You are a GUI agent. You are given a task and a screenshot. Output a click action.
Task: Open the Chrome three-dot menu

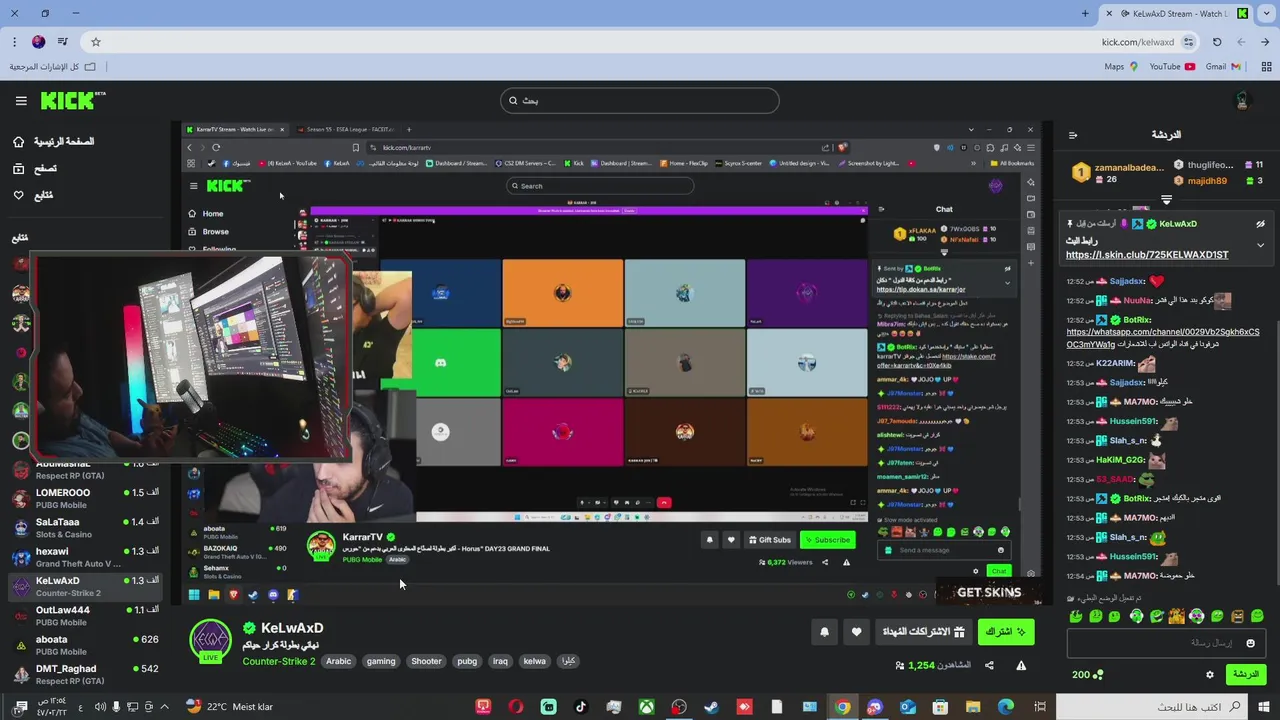point(15,42)
